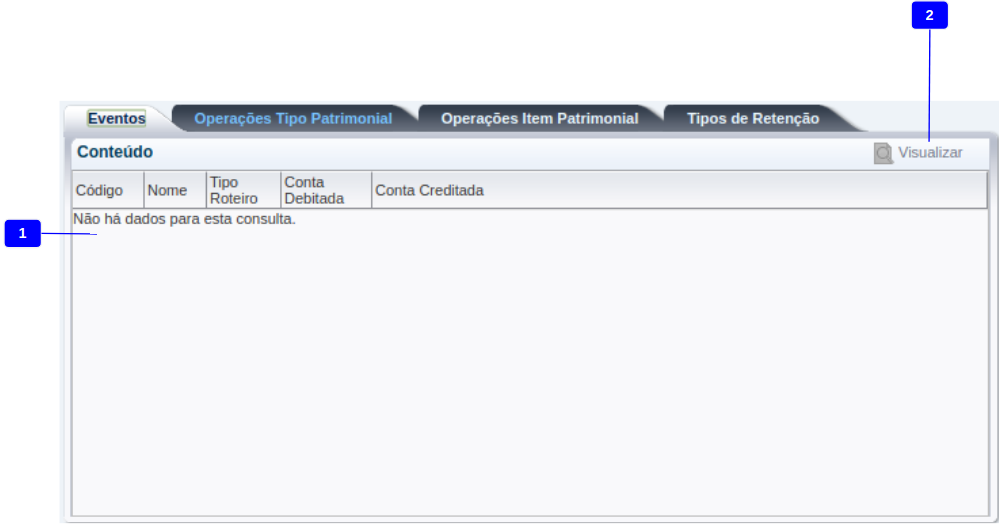Screen dimensions: 999x524
Task: Click blank header space between Conteúdo and Visualizar
Action: [x=500, y=153]
